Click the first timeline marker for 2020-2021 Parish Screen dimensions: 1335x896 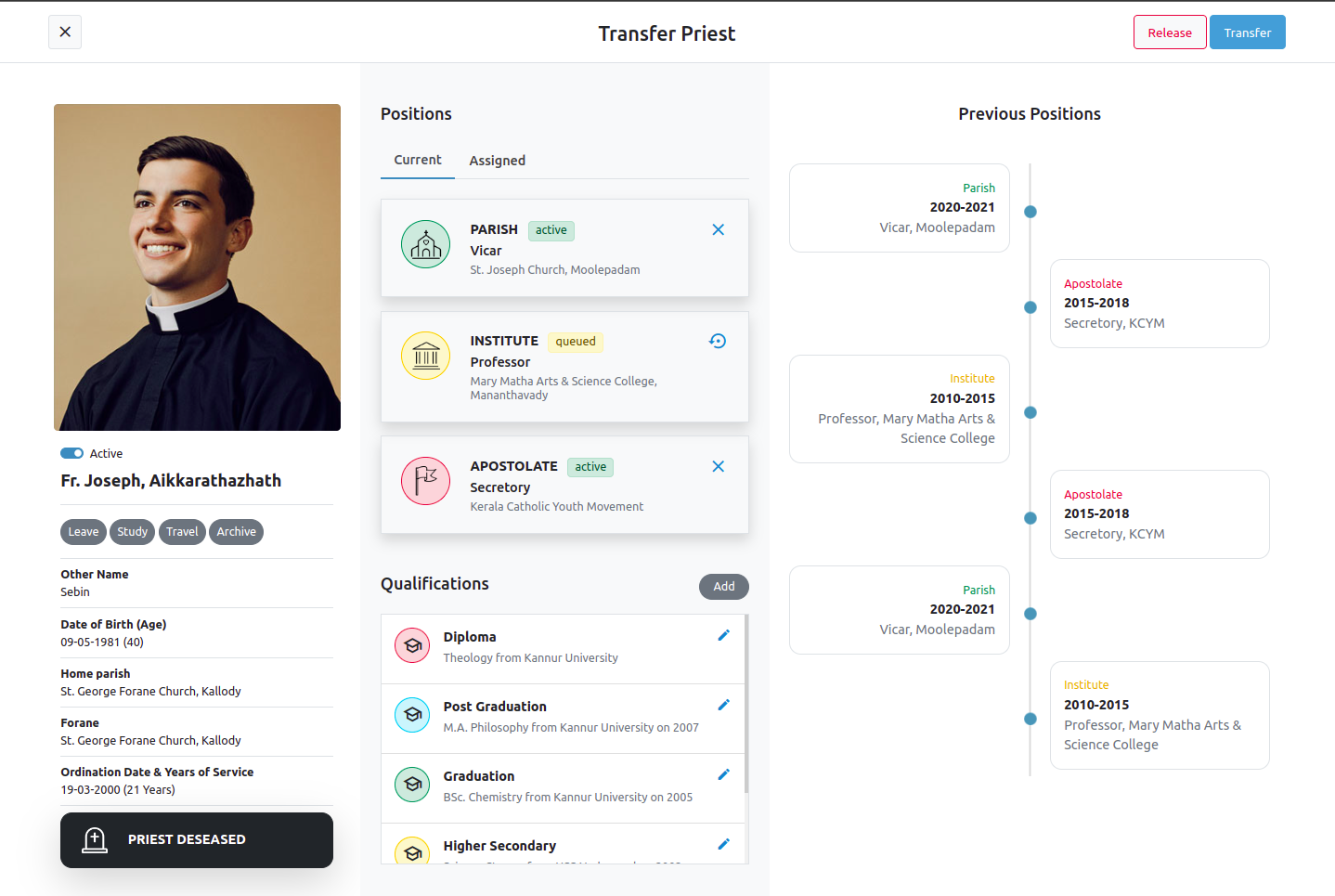(x=1030, y=212)
